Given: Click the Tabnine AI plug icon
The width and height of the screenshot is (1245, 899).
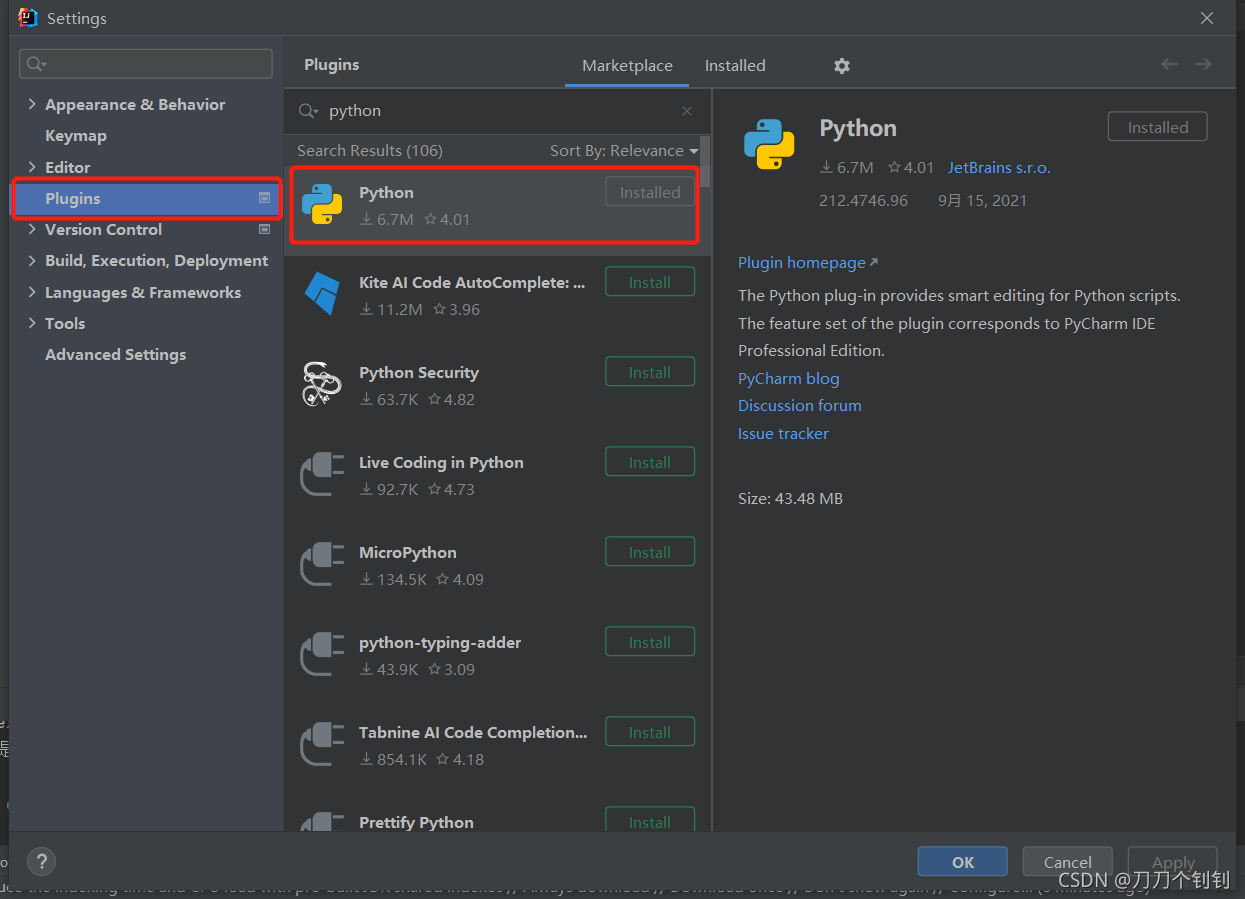Looking at the screenshot, I should (x=322, y=744).
